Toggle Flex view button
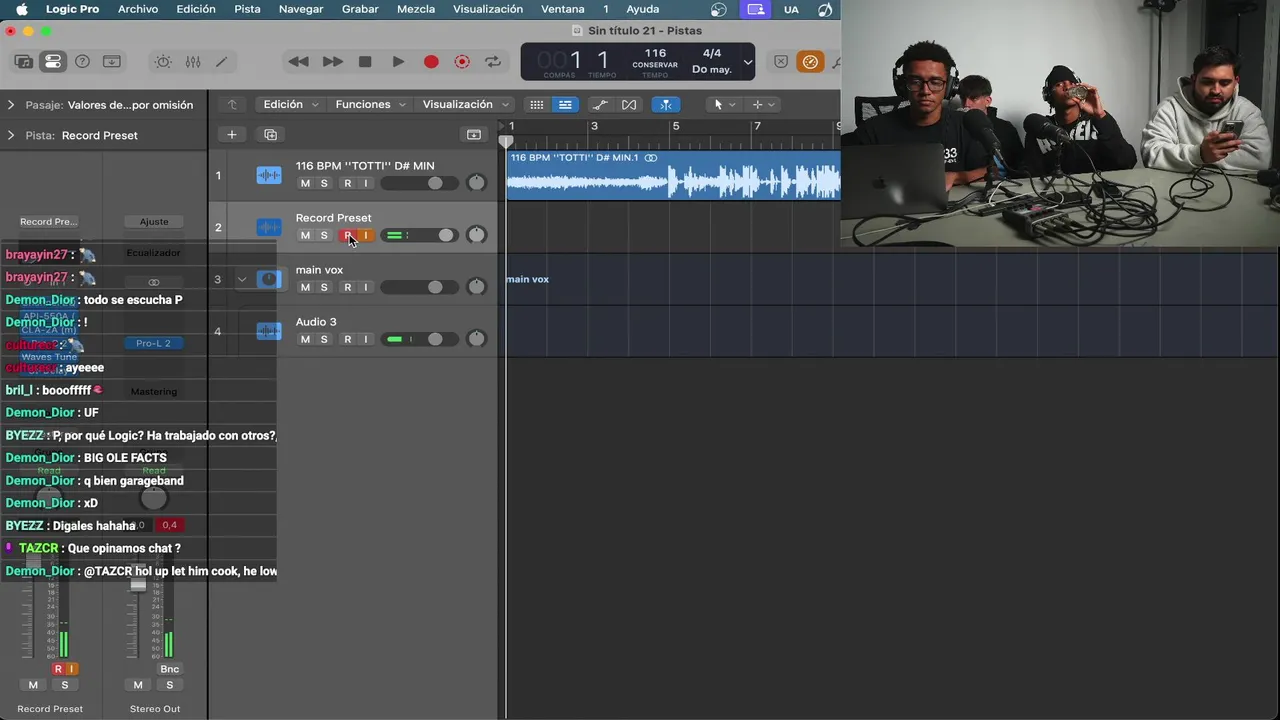The width and height of the screenshot is (1280, 720). (629, 104)
